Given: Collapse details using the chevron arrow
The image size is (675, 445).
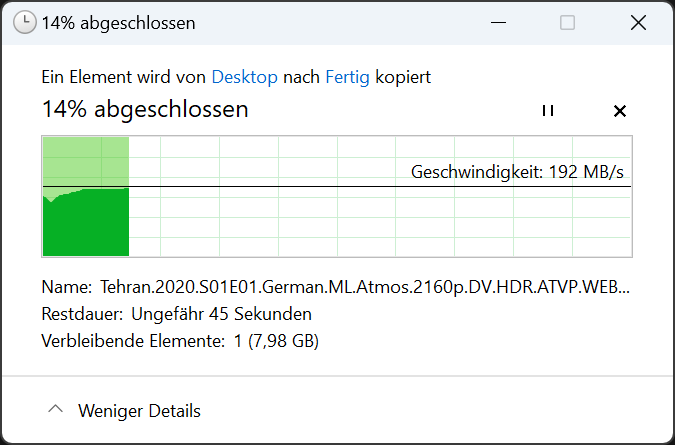Looking at the screenshot, I should click(x=56, y=409).
